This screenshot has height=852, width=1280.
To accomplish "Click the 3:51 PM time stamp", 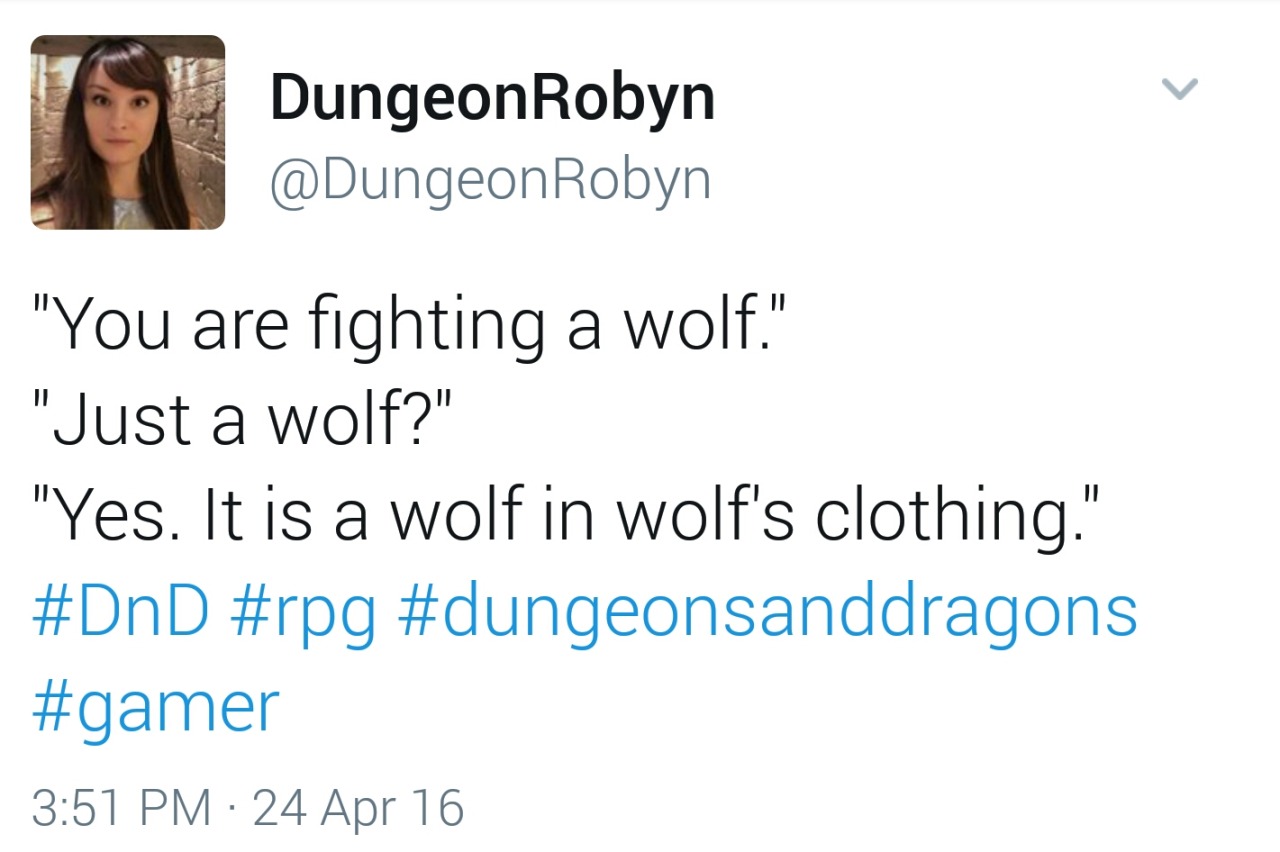I will tap(121, 807).
